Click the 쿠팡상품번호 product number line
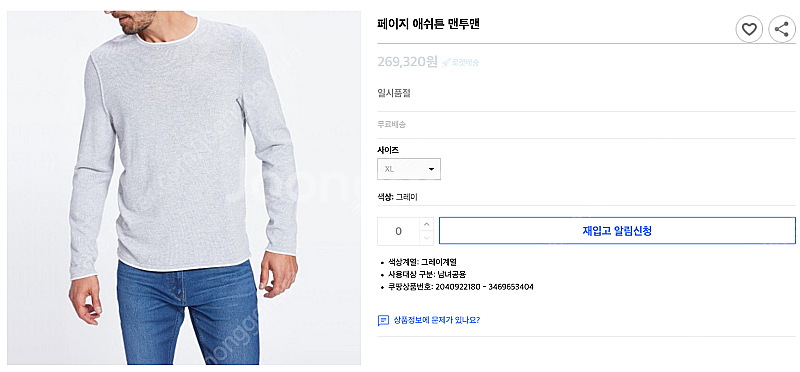This screenshot has height=372, width=800. (461, 287)
